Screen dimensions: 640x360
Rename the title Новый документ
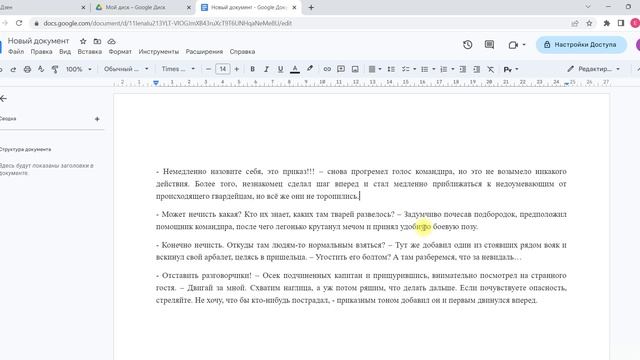[x=38, y=41]
